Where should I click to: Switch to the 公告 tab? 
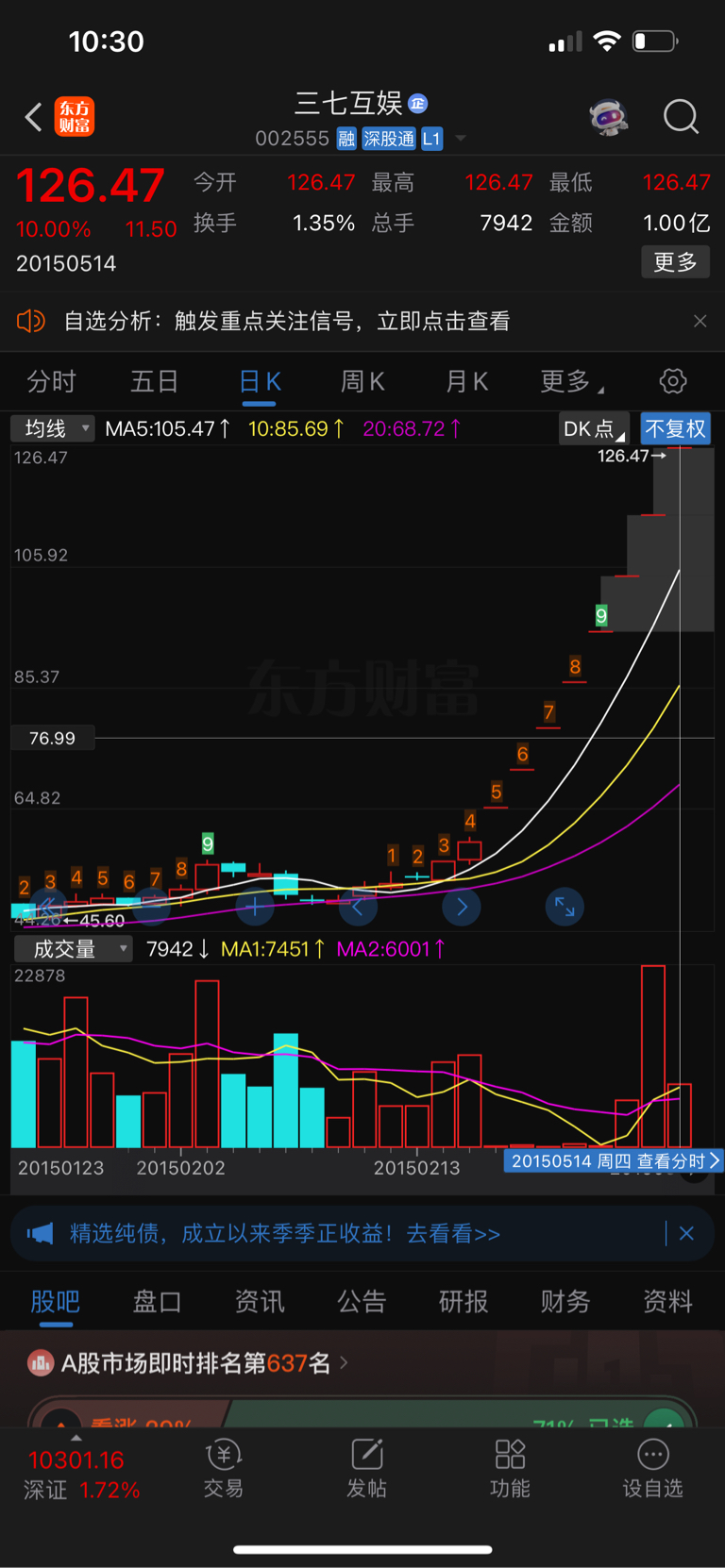coord(362,1302)
